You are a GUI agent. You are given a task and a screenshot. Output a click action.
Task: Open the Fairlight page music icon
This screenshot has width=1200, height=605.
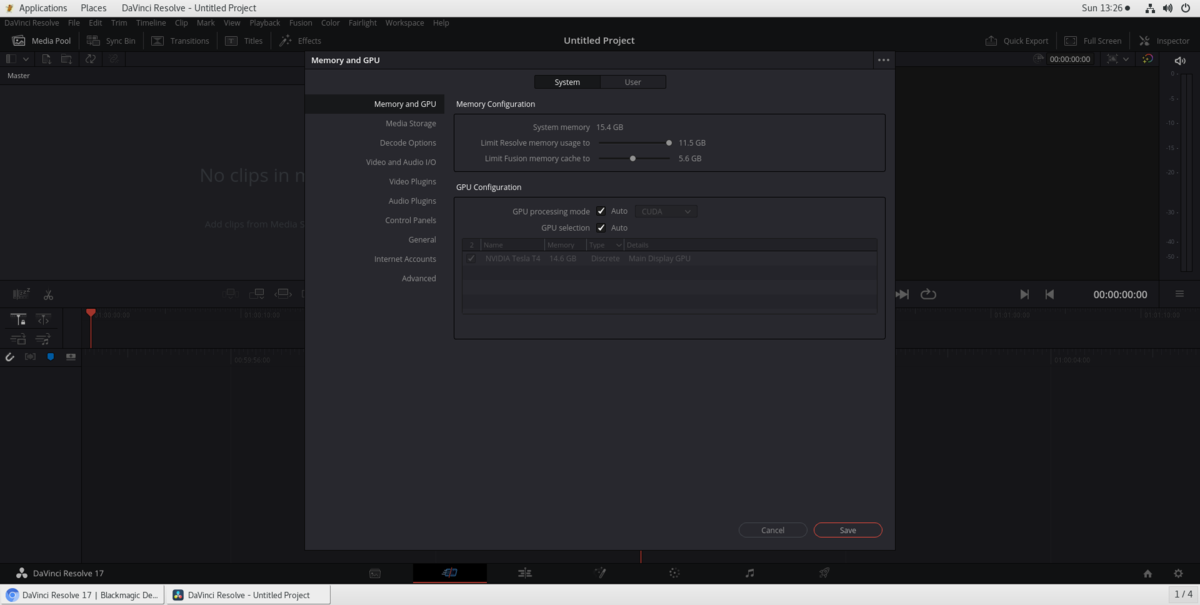coord(750,573)
